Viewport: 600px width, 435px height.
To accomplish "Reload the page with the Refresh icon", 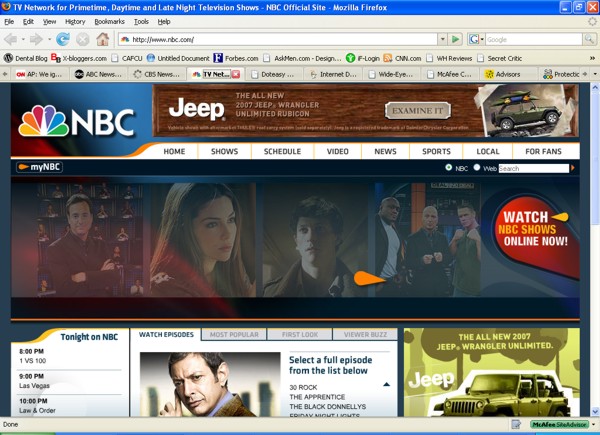I will coord(63,39).
